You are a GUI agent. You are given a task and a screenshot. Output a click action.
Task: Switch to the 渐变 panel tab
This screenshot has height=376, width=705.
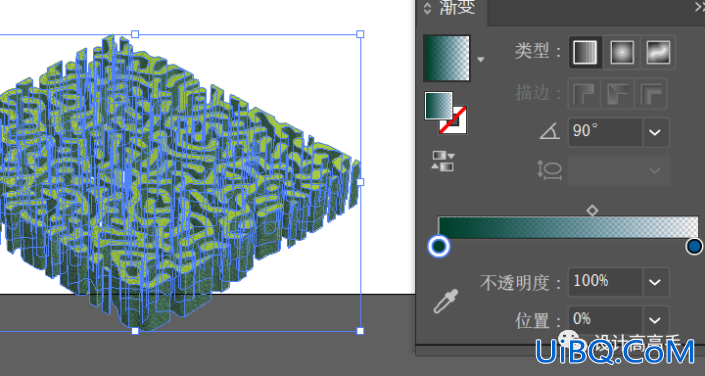(457, 8)
